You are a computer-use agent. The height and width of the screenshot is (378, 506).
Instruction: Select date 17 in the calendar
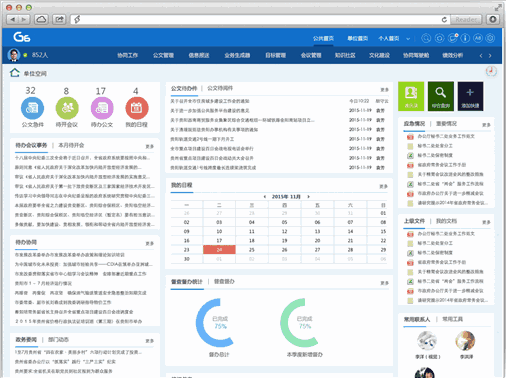(219, 240)
